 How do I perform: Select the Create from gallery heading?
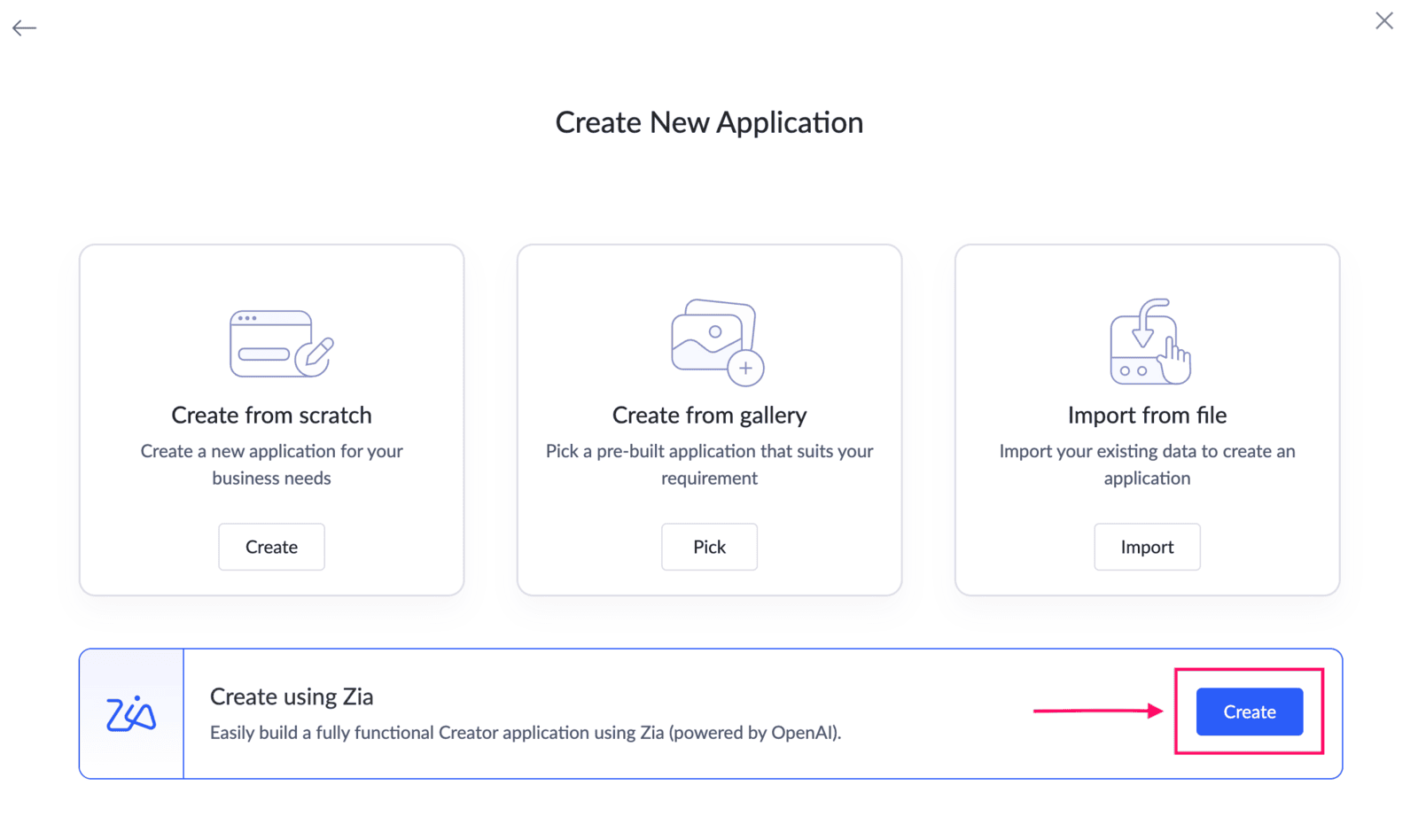[x=709, y=415]
